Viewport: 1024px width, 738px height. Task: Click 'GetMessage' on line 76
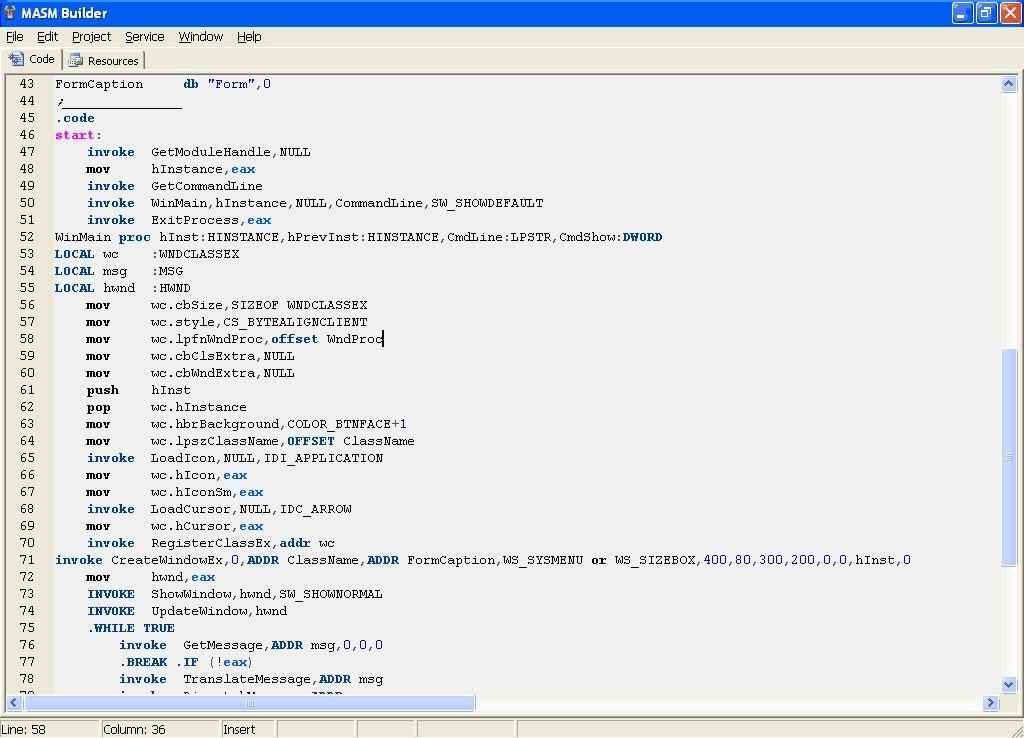[x=223, y=645]
